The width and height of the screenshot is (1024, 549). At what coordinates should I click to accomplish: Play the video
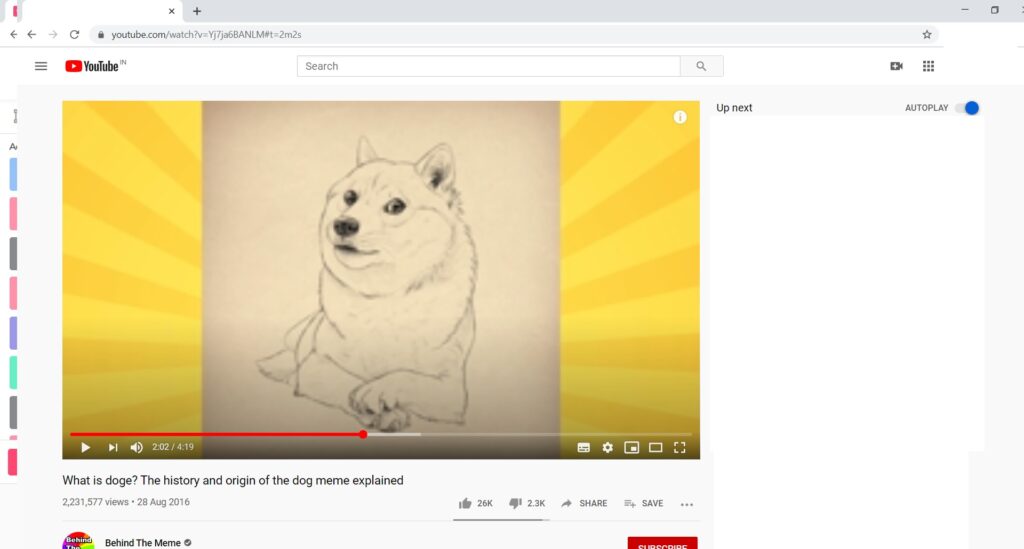pos(86,447)
